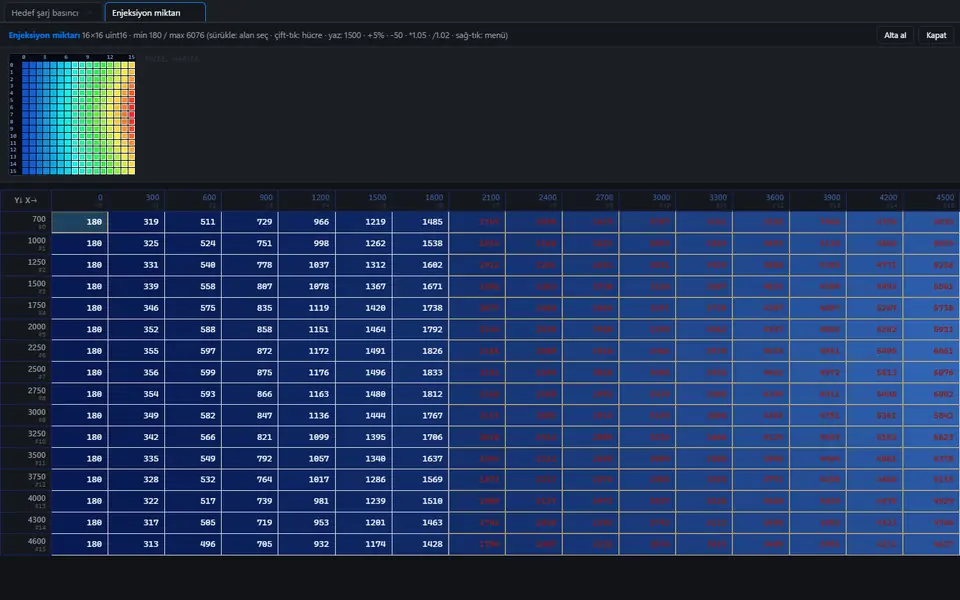Click the Kapat button
960x600 pixels.
pyautogui.click(x=936, y=36)
